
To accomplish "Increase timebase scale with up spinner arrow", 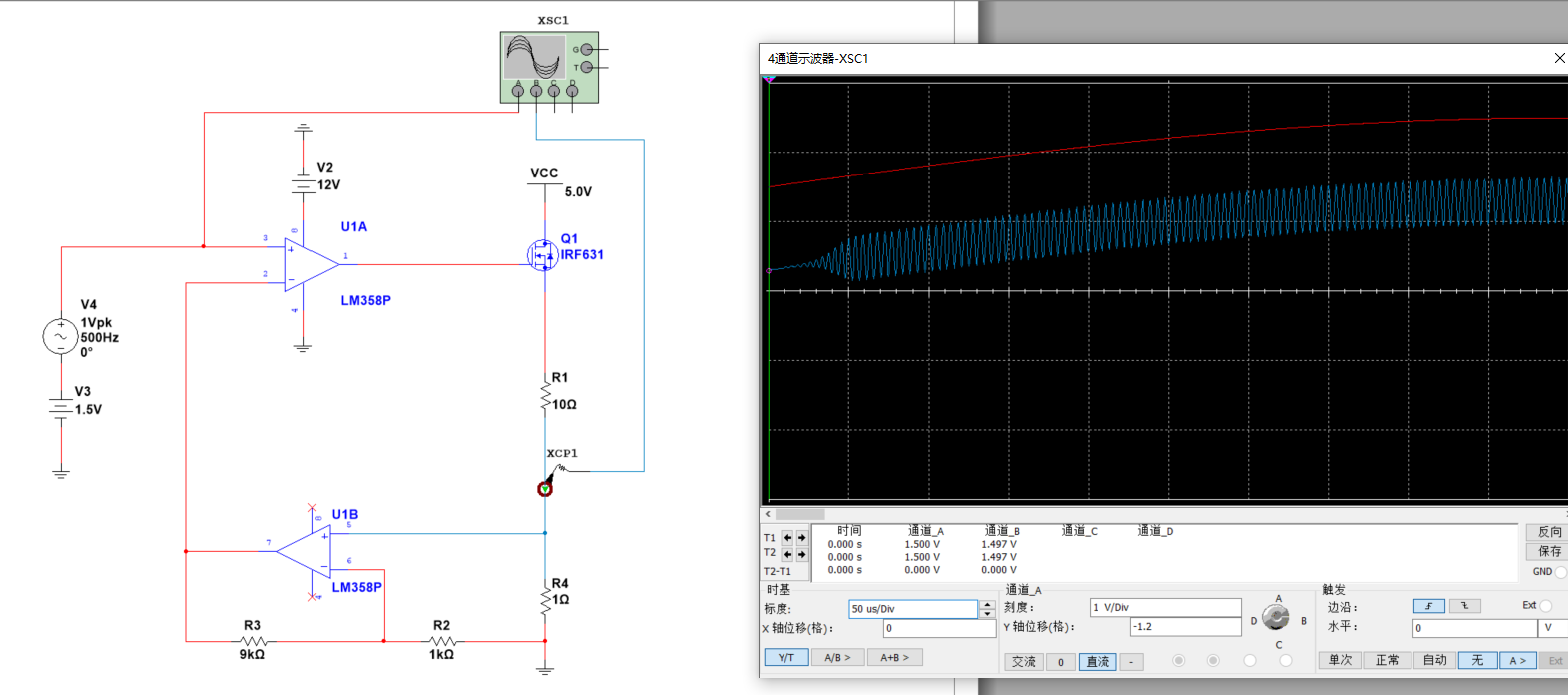I will pos(987,604).
